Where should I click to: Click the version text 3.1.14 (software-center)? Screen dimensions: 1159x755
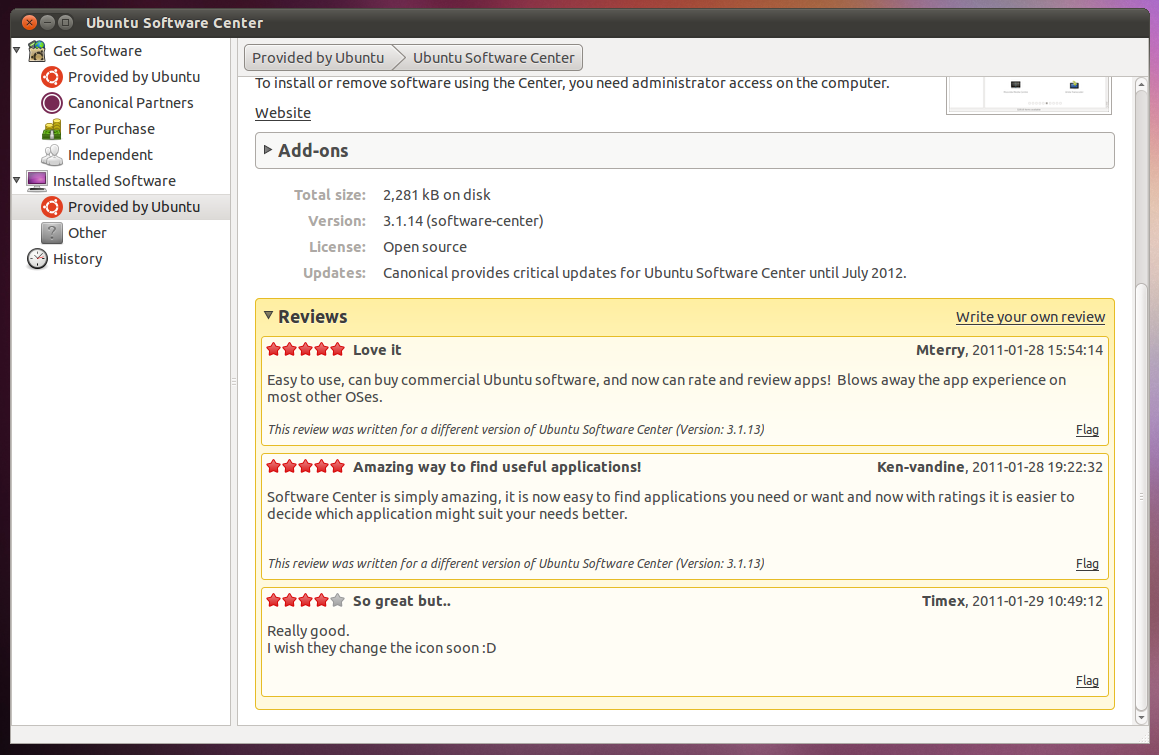tap(463, 221)
